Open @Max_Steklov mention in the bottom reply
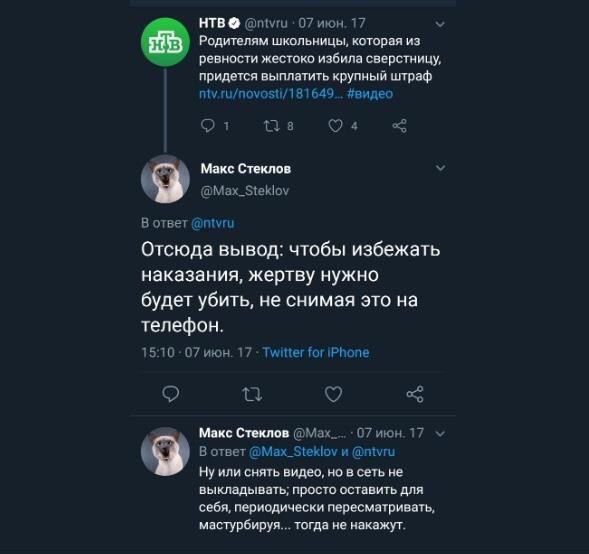 click(293, 451)
